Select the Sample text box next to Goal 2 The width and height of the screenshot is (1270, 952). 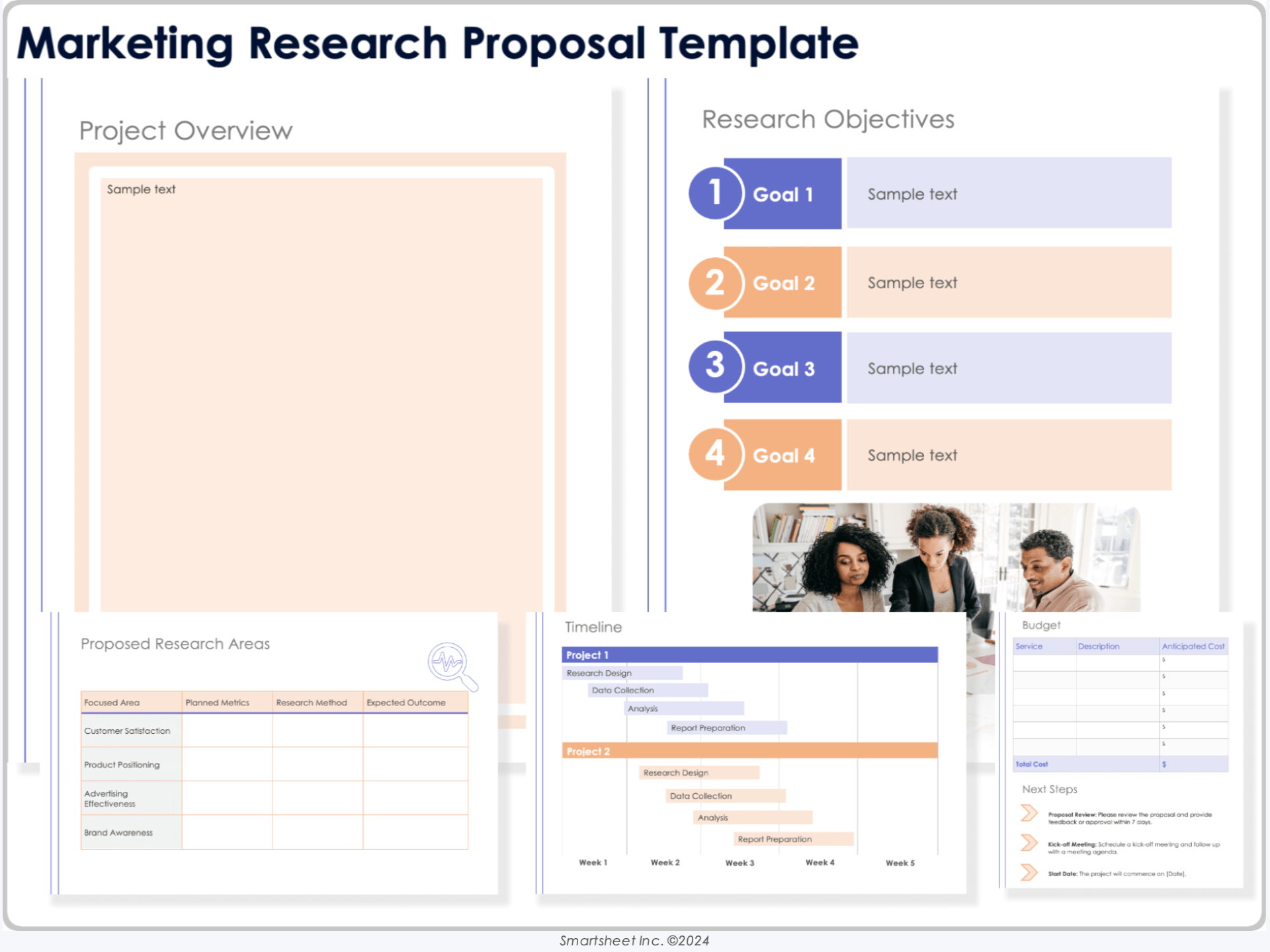pyautogui.click(x=1009, y=282)
